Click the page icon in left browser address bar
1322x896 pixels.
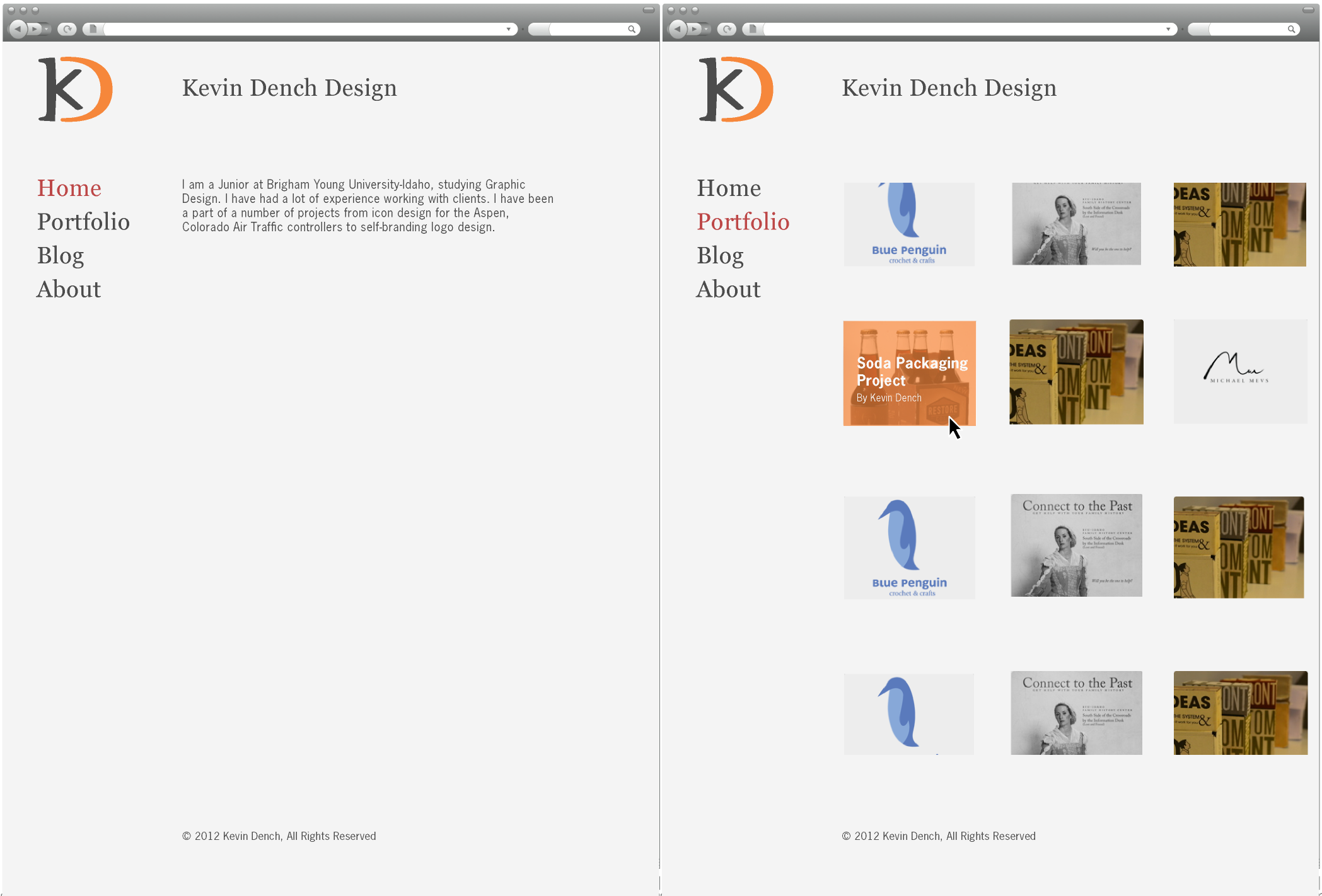[93, 29]
